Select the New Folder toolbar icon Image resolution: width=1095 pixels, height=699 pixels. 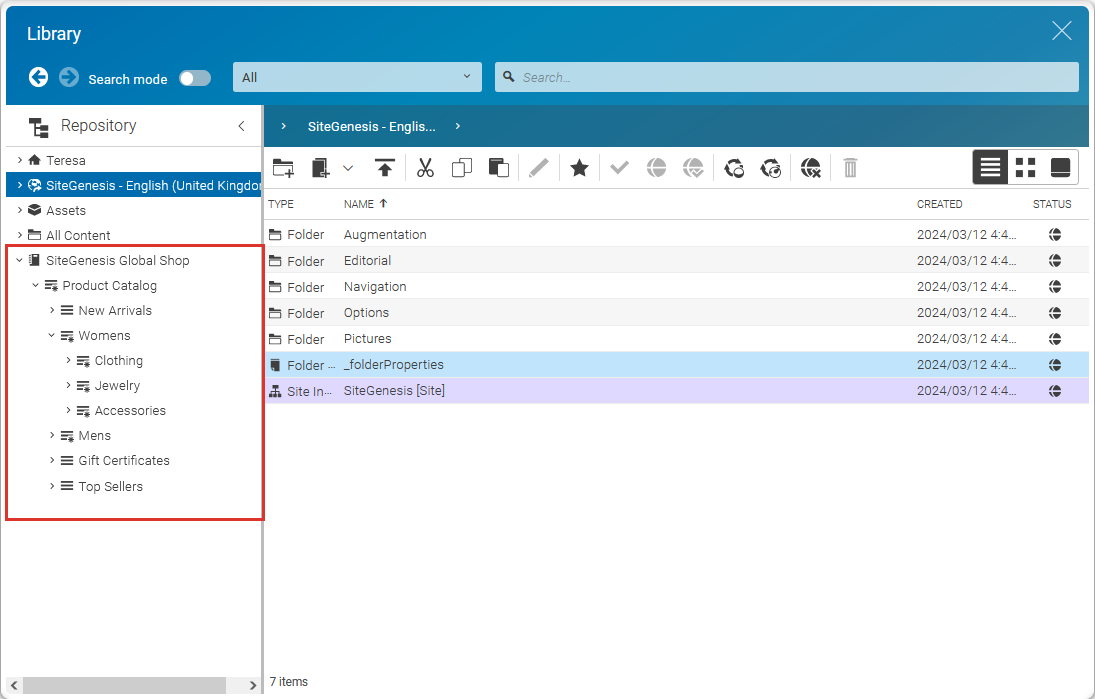coord(283,167)
